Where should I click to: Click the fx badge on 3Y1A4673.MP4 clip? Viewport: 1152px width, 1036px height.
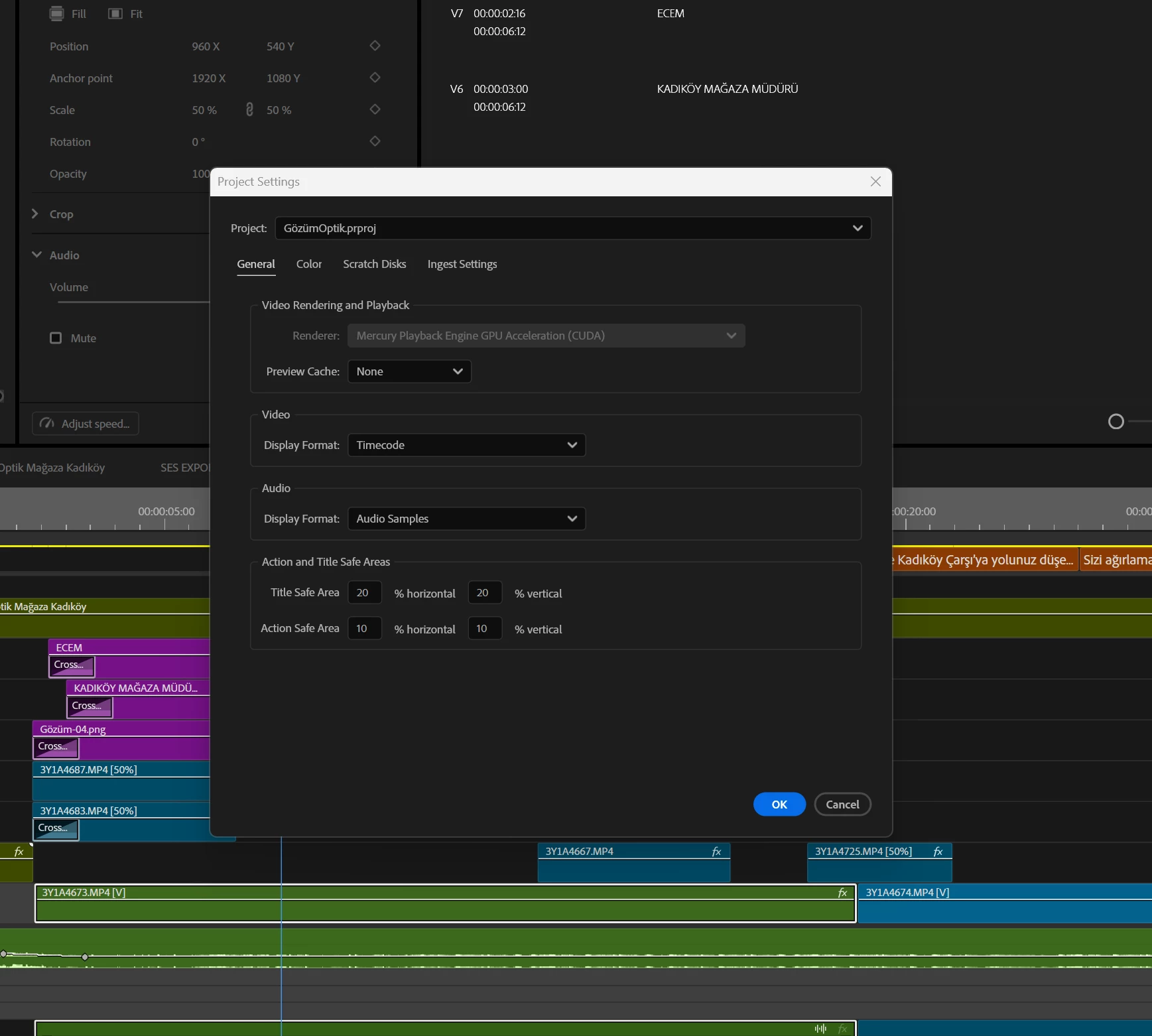(843, 893)
